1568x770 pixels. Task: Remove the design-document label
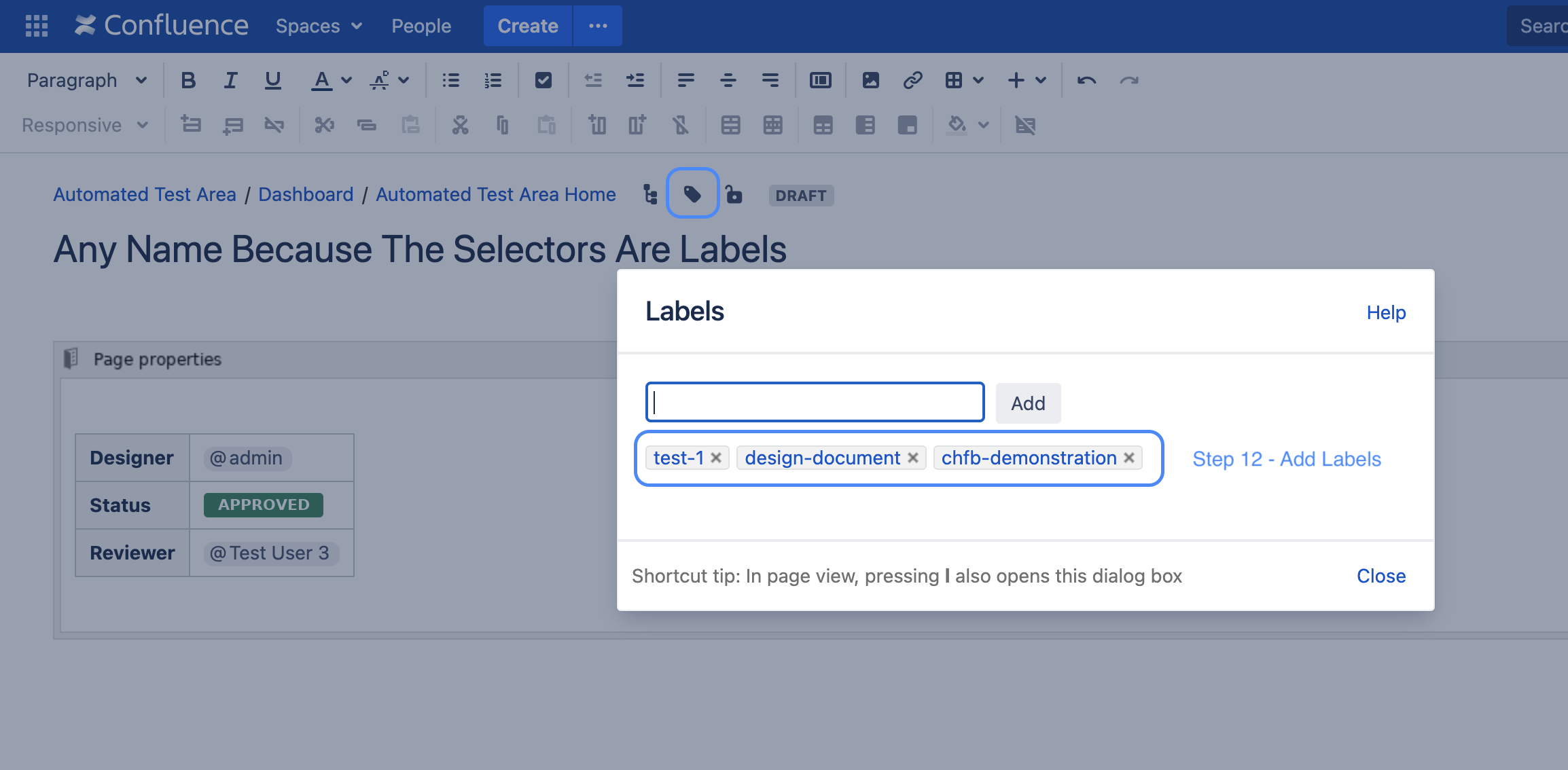(x=913, y=458)
